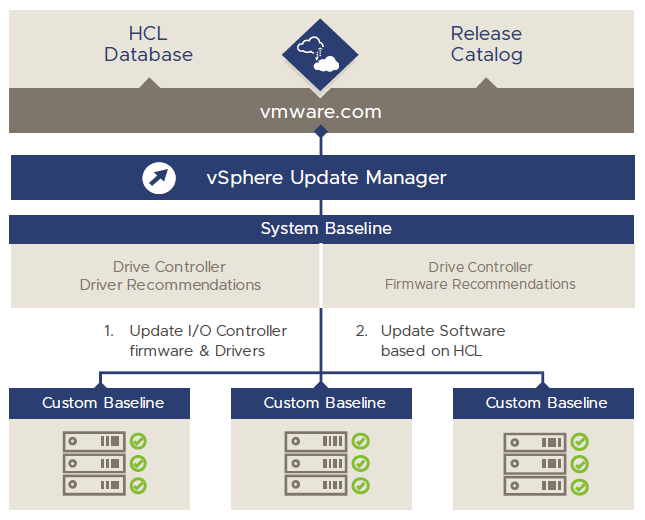The width and height of the screenshot is (645, 520).
Task: Click bottom green checkmark in right Custom Baseline
Action: pyautogui.click(x=580, y=487)
